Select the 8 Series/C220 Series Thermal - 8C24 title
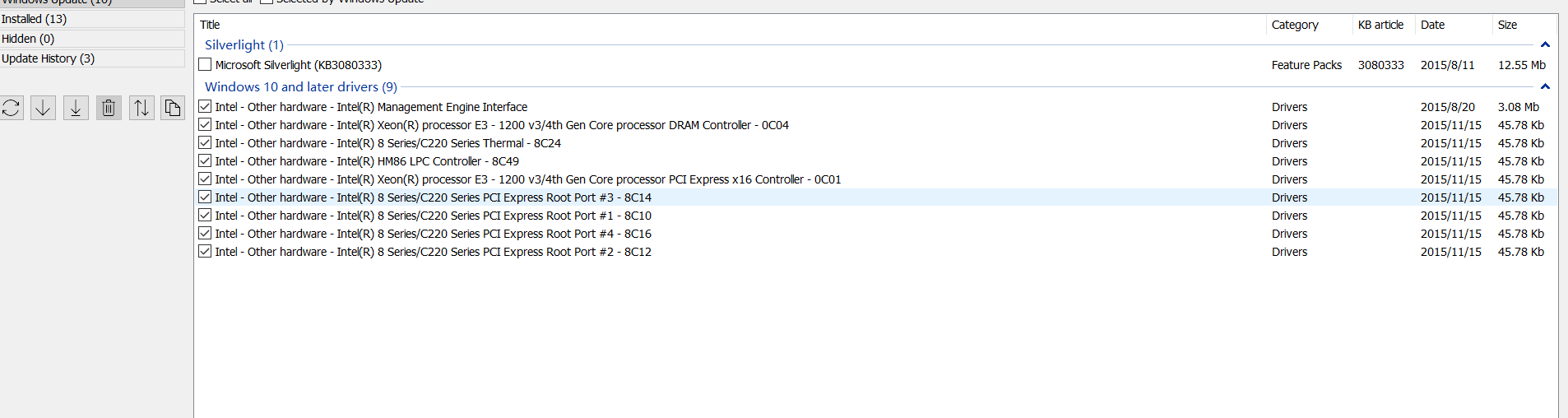 [x=388, y=143]
